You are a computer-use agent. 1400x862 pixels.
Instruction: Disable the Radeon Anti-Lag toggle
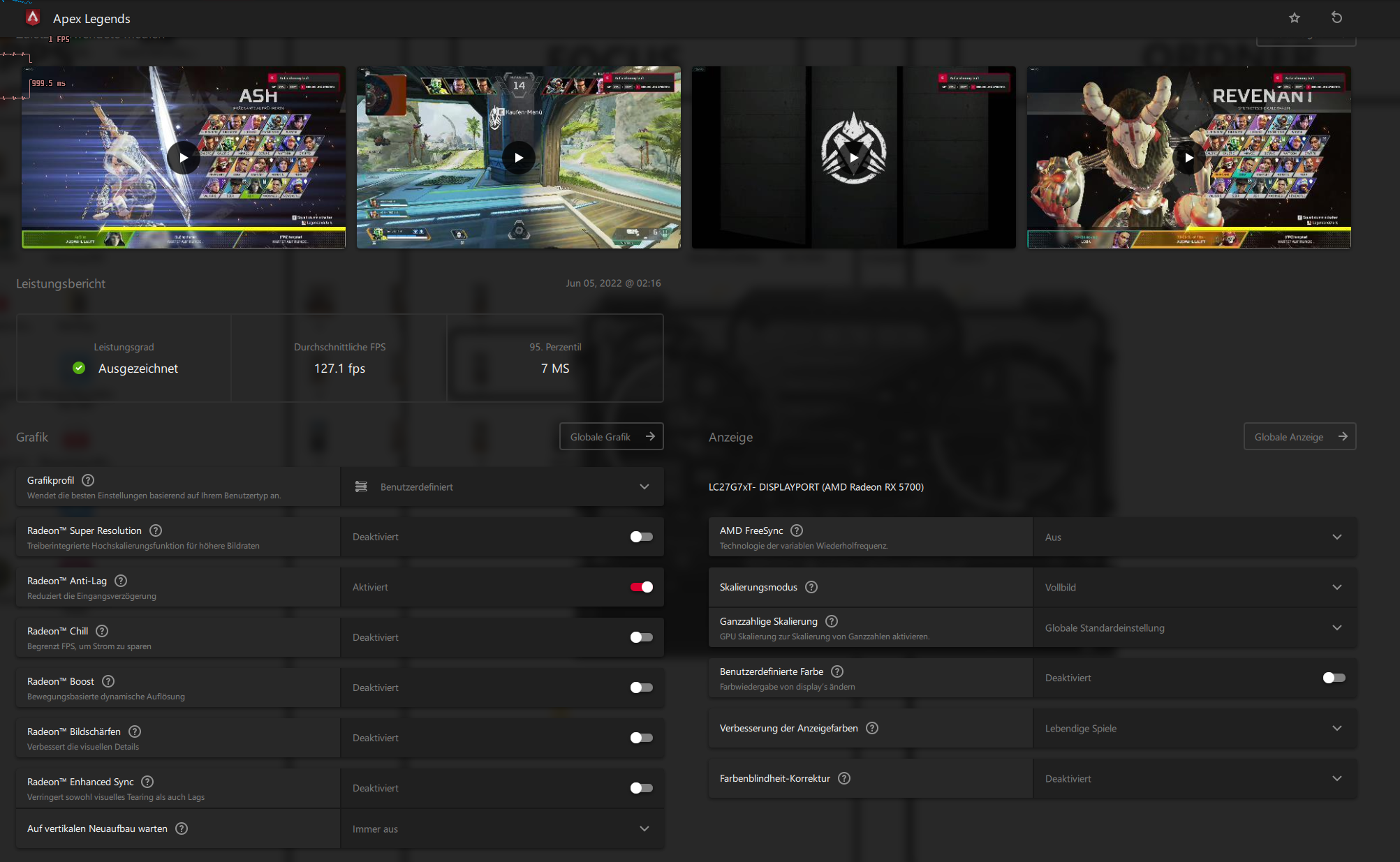641,587
